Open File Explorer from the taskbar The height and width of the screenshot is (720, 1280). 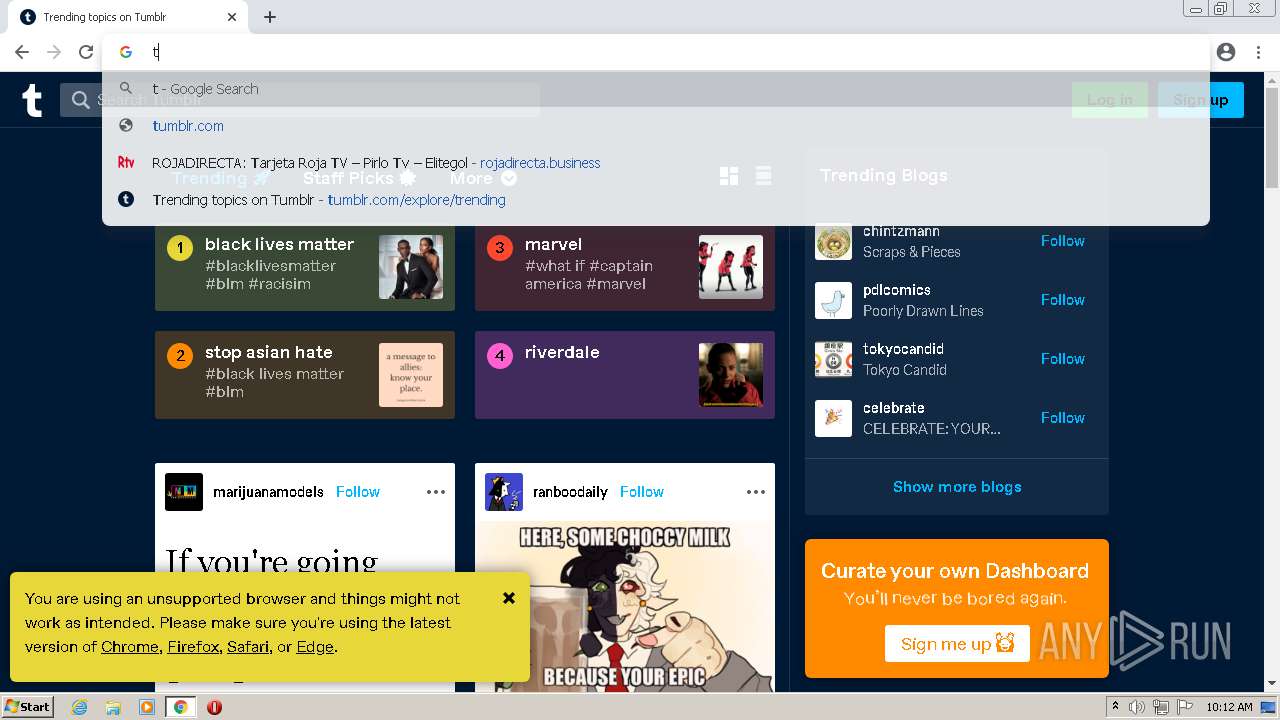[113, 707]
